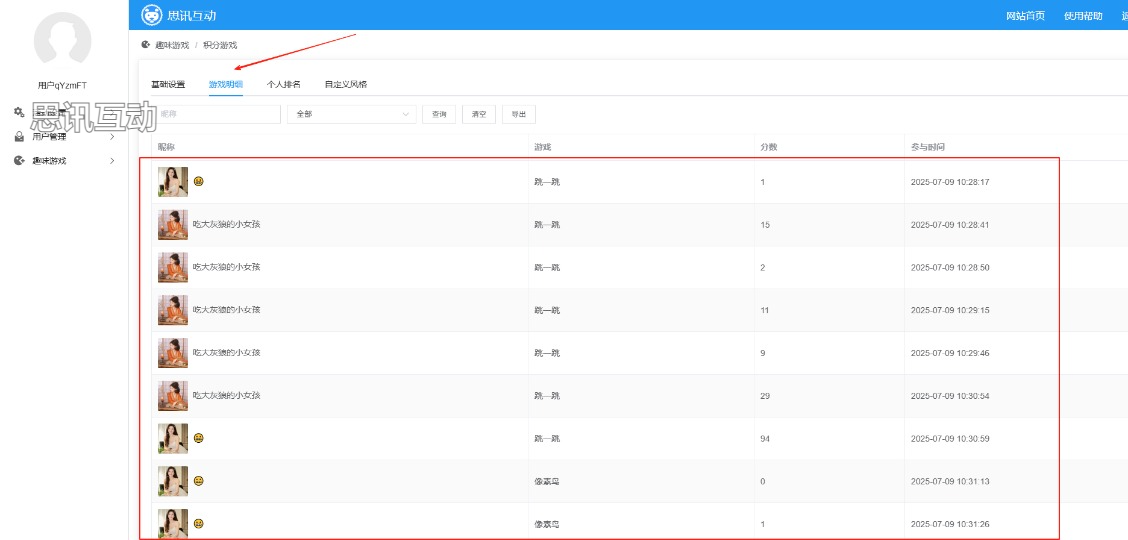Click the timestamp 2025-07-09 10:28:17

(x=950, y=182)
